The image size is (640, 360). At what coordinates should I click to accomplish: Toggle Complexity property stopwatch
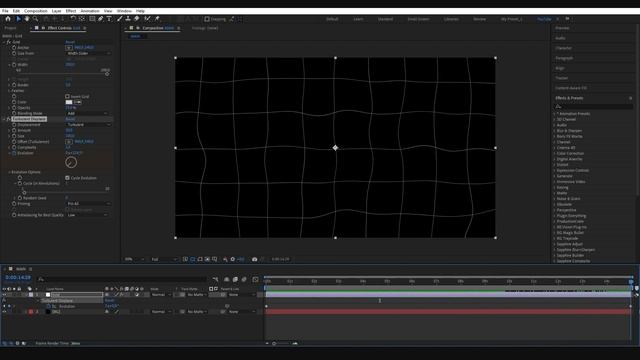tap(14, 147)
